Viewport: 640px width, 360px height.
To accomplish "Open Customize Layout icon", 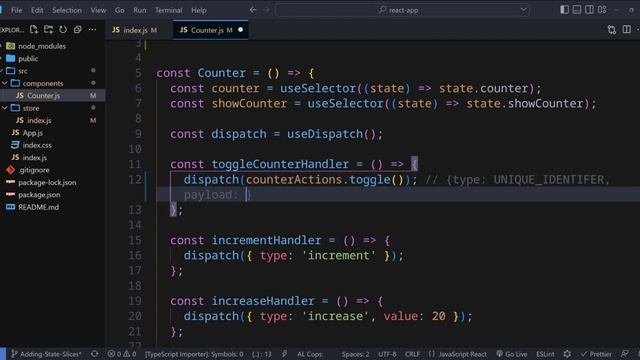I will pos(602,9).
